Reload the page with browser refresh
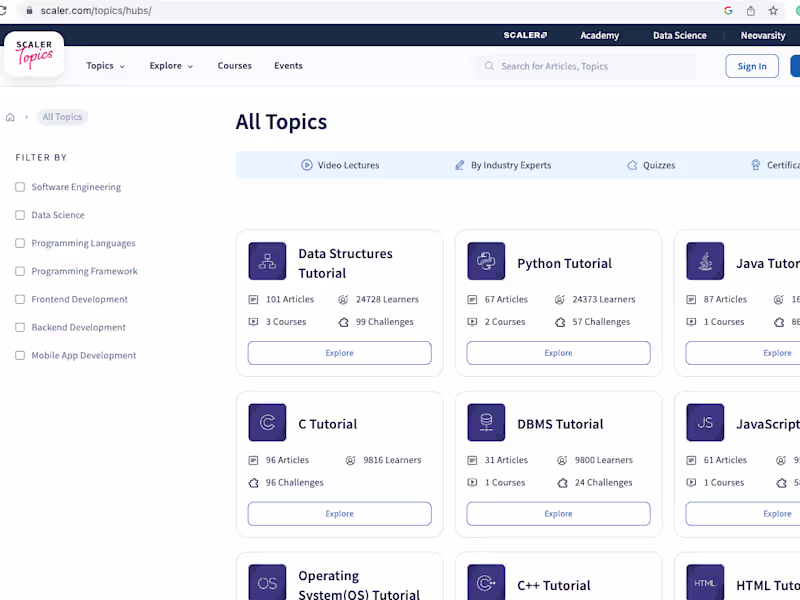Image resolution: width=800 pixels, height=600 pixels. click(3, 10)
